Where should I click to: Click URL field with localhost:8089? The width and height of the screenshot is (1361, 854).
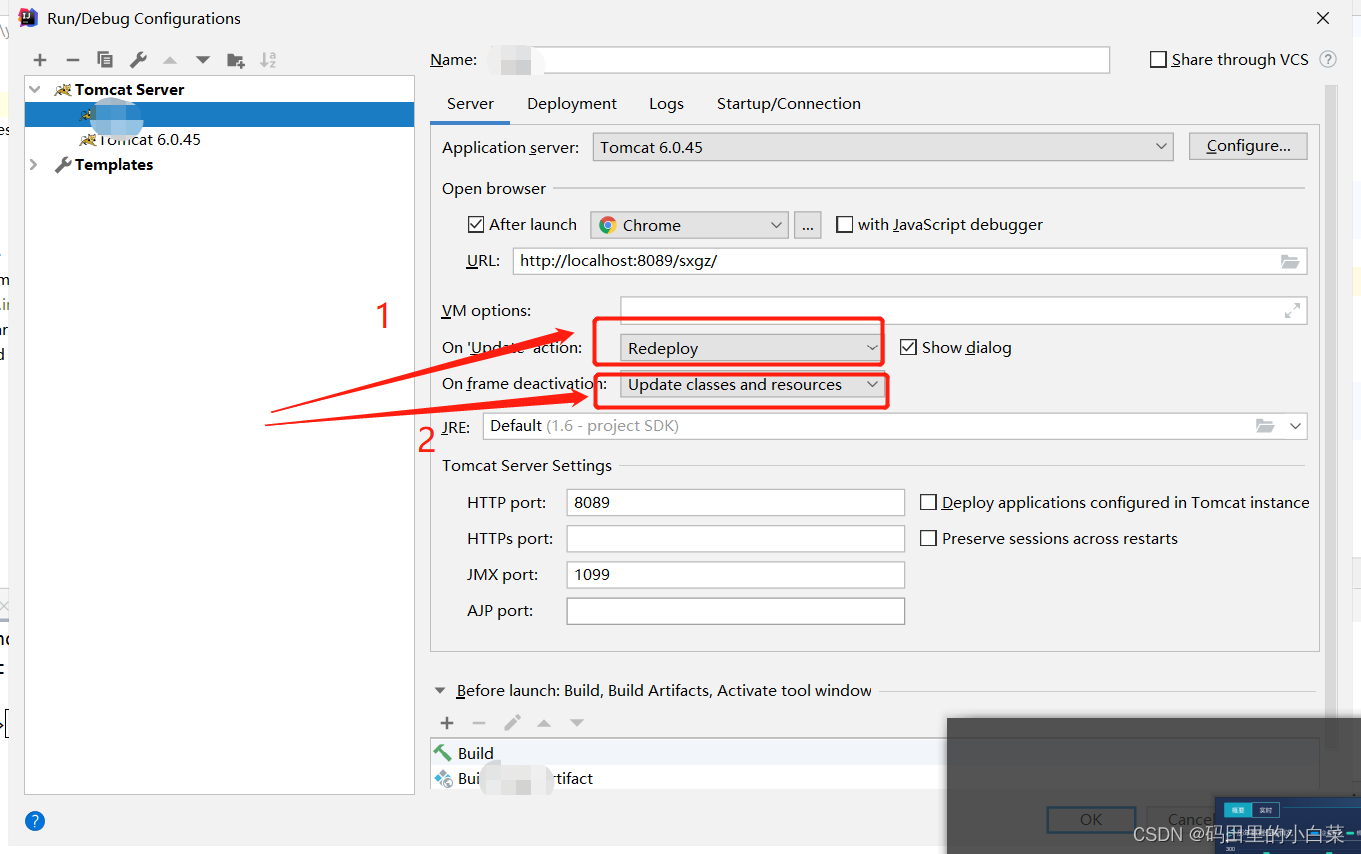click(910, 261)
